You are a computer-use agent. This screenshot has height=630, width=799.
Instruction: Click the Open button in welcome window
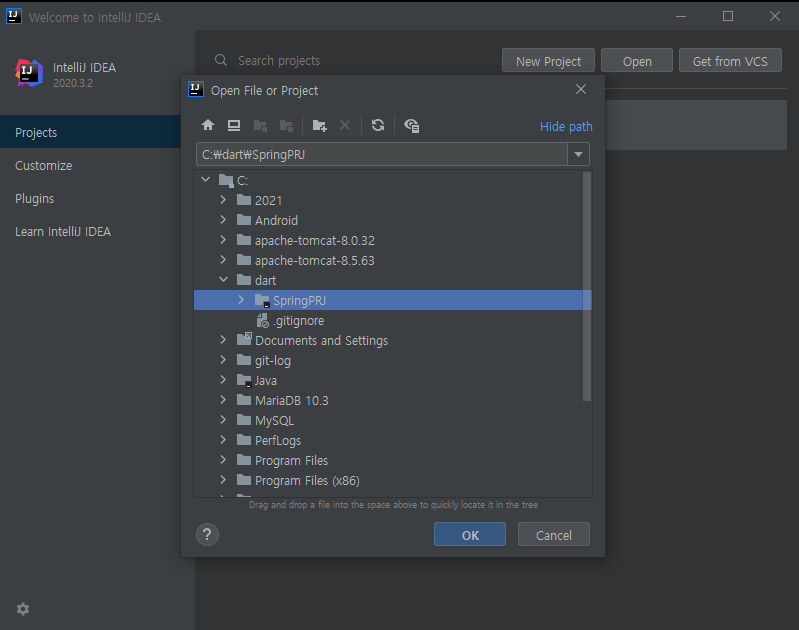point(637,61)
